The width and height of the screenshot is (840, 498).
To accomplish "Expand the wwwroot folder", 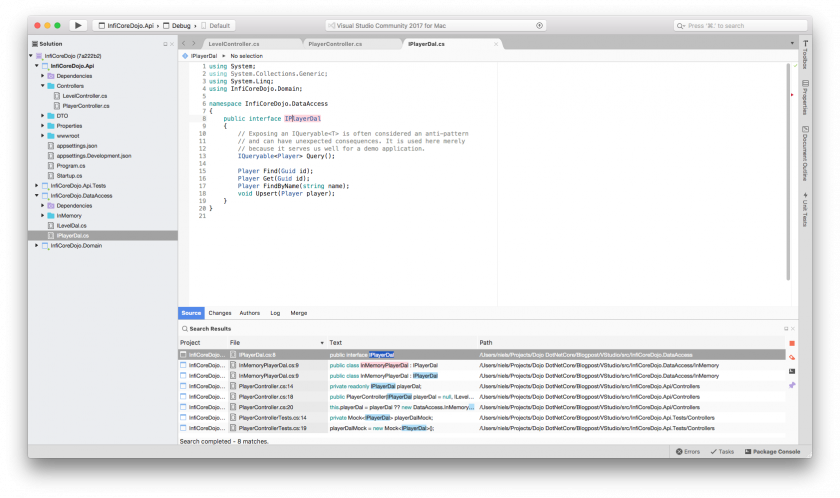I will point(42,136).
